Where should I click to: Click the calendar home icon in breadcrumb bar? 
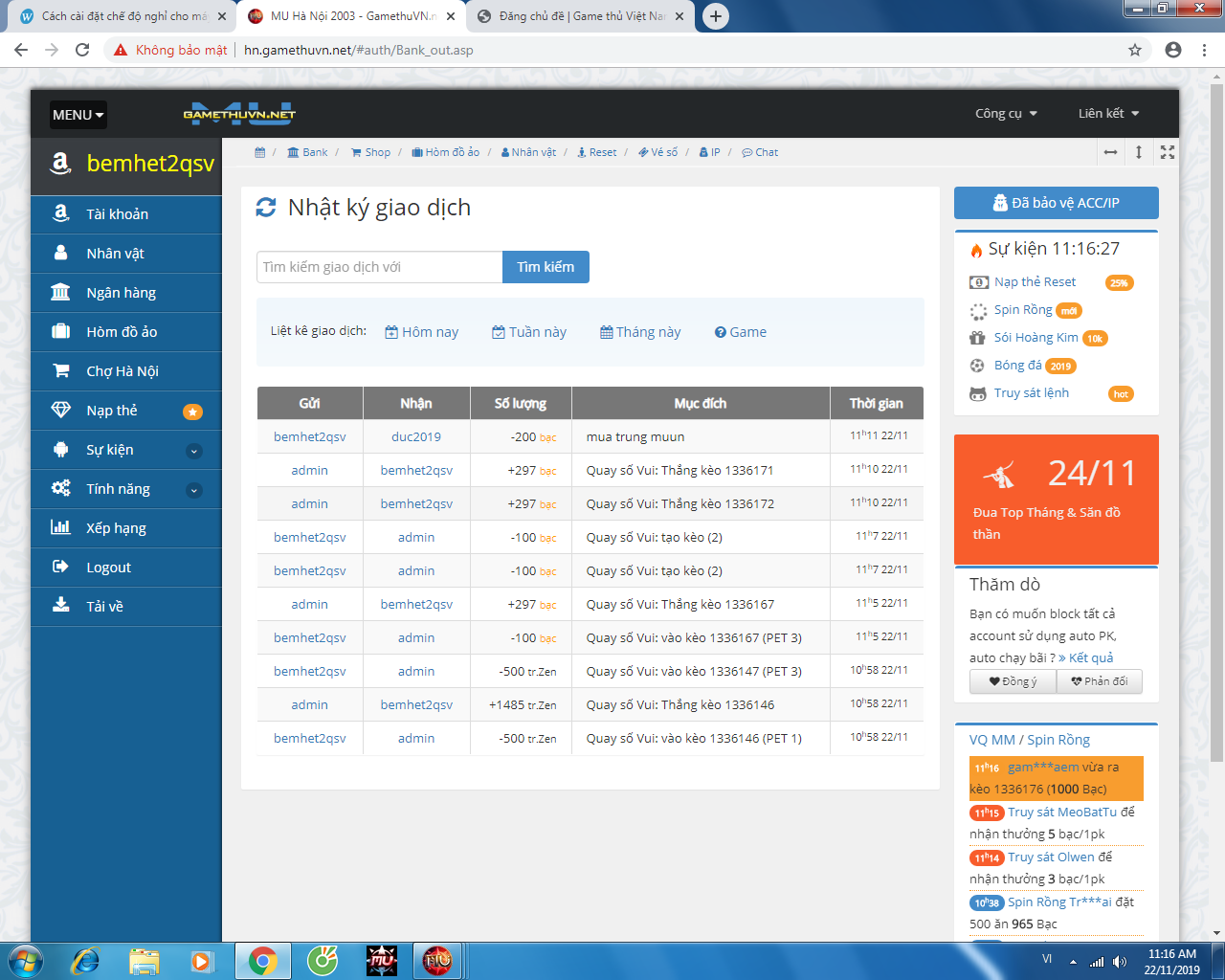tap(259, 152)
